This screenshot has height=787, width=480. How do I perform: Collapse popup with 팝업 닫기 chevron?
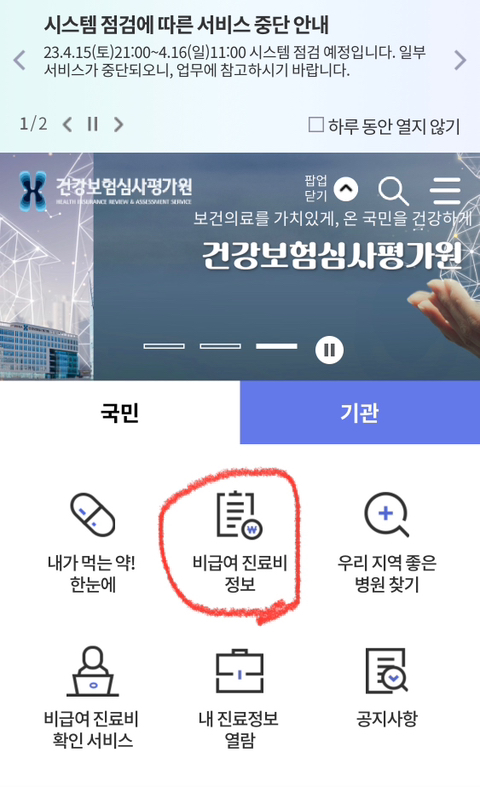pos(346,189)
